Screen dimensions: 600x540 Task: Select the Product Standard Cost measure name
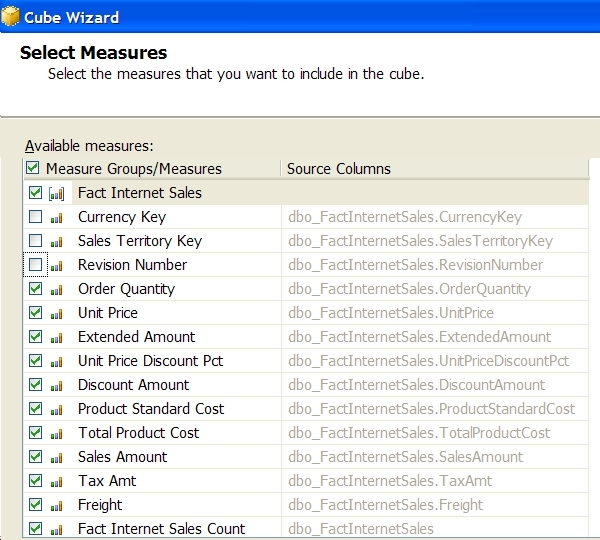click(151, 409)
